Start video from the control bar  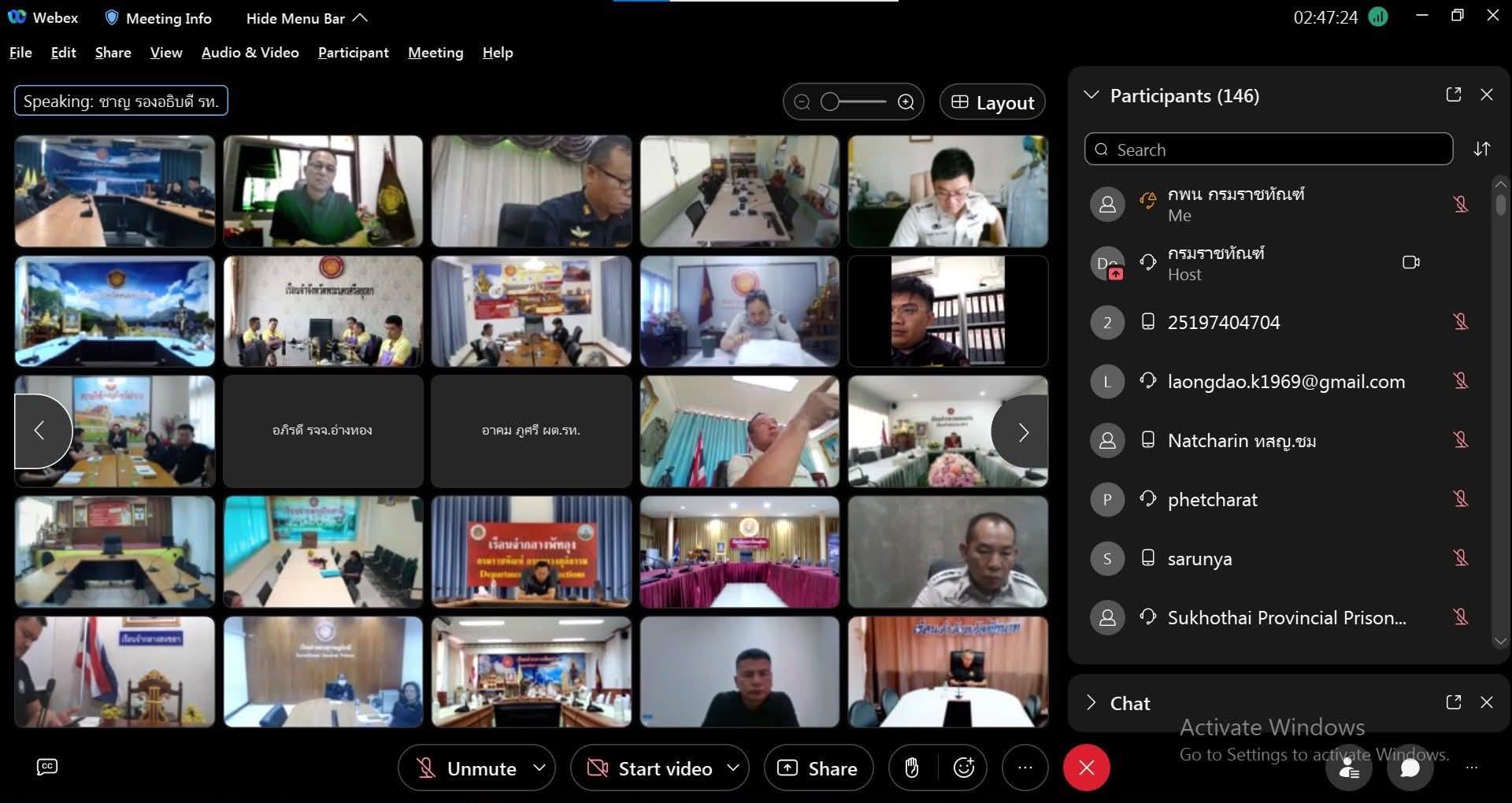(x=650, y=768)
